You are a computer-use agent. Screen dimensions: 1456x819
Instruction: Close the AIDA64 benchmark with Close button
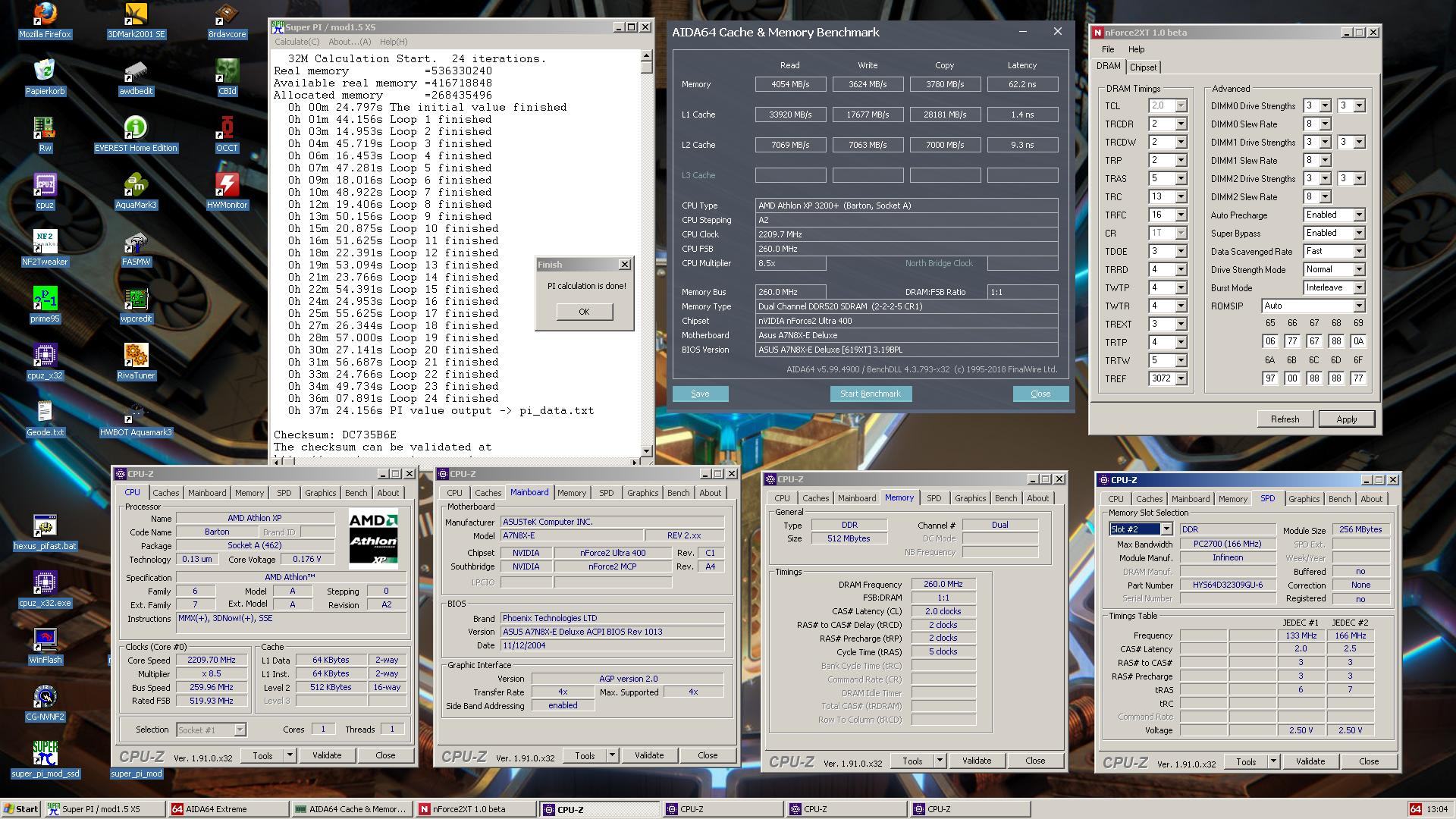(x=1040, y=394)
